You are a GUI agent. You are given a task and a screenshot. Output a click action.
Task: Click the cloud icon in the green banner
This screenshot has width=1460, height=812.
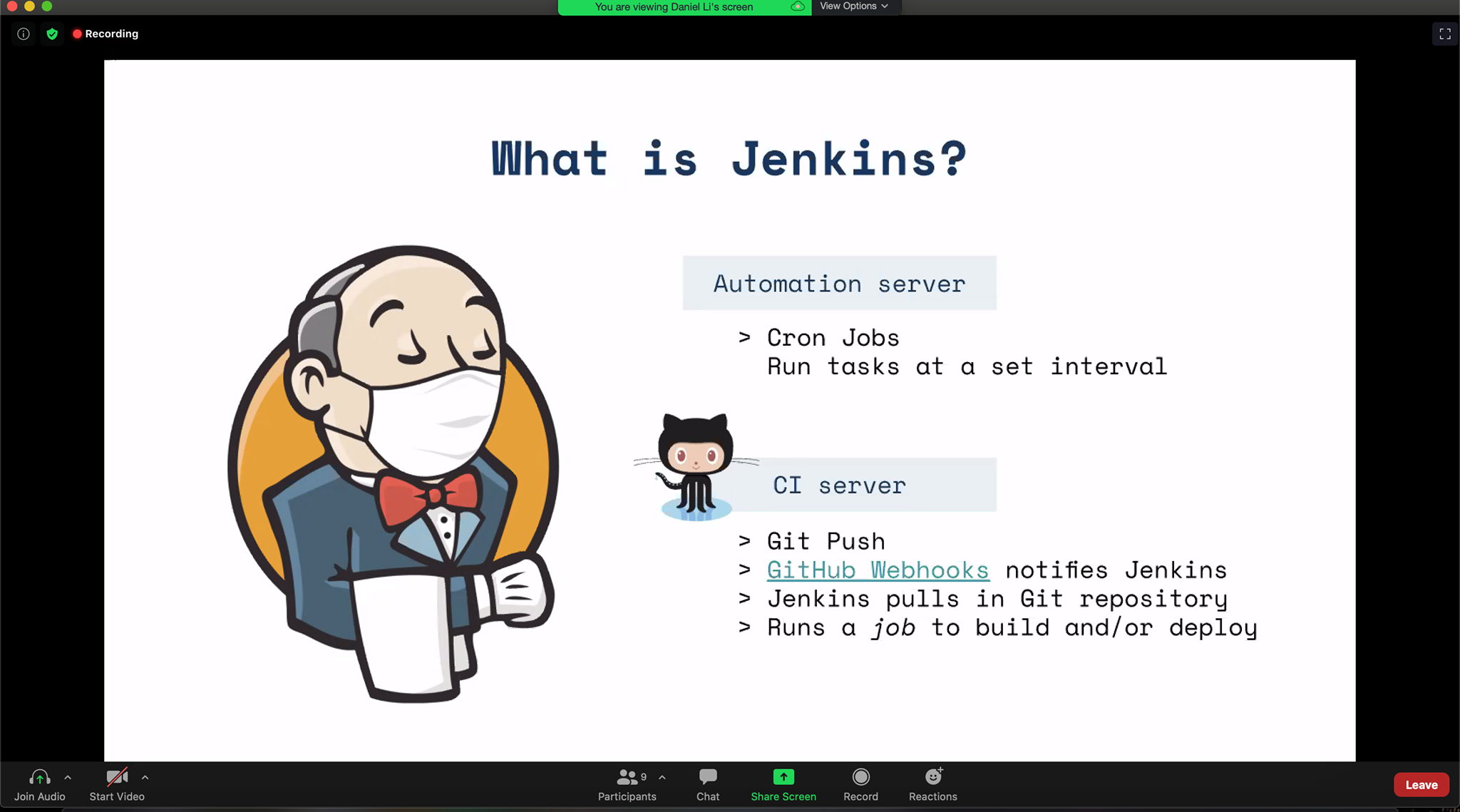coord(798,6)
